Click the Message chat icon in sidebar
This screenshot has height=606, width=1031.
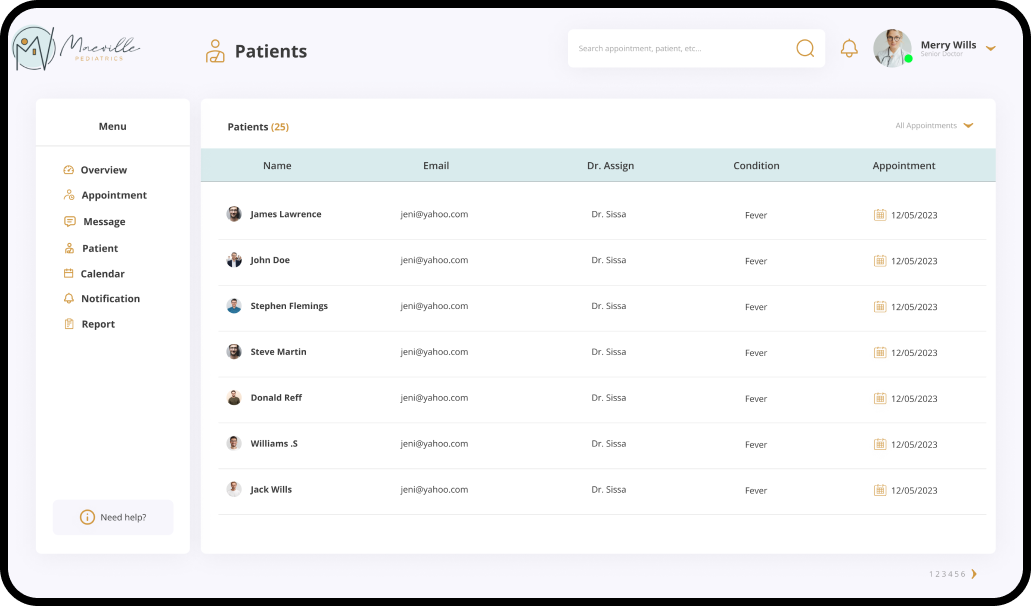70,221
